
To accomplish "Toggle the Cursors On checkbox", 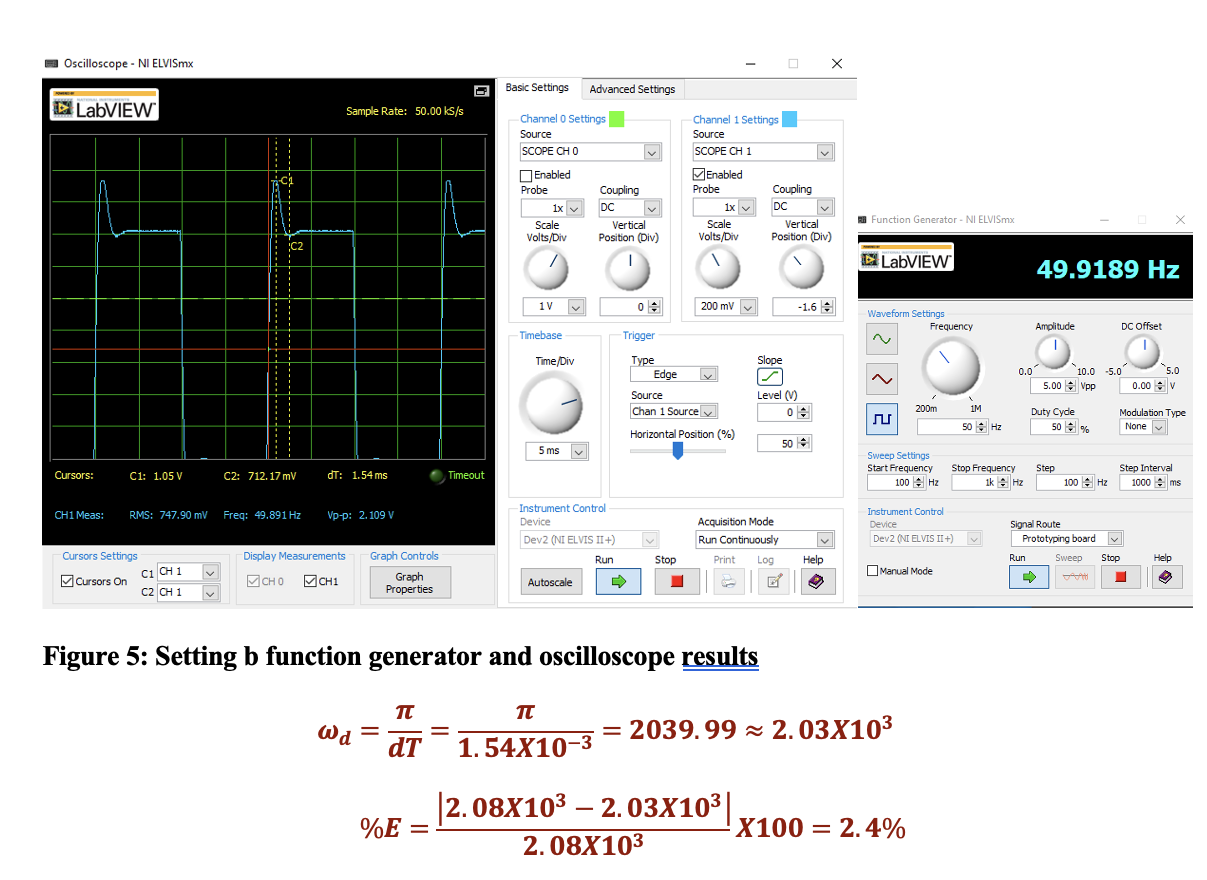I will [67, 581].
